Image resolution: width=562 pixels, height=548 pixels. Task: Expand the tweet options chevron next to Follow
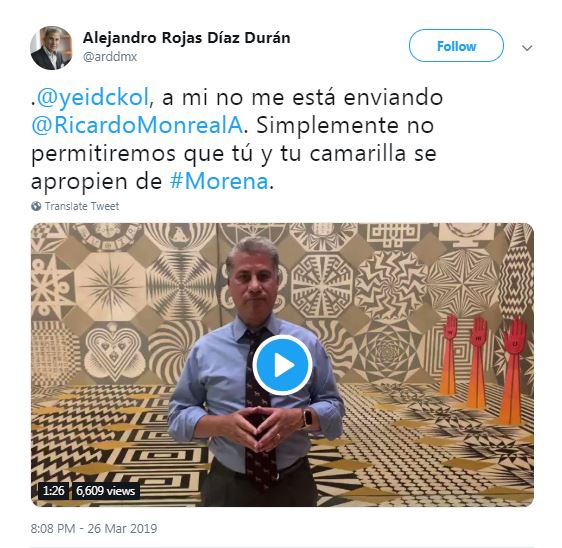527,48
